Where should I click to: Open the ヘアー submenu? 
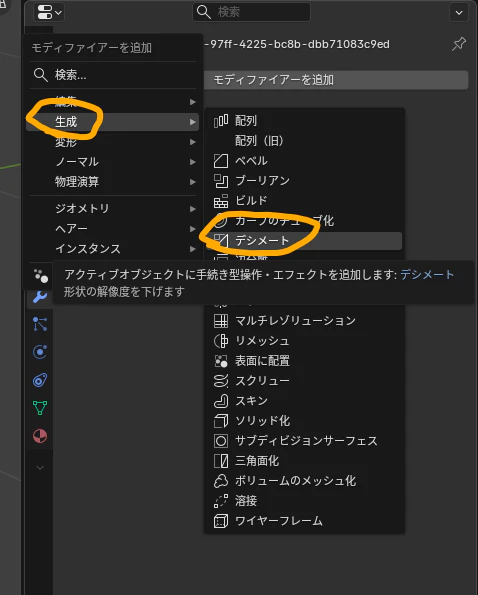[113, 229]
